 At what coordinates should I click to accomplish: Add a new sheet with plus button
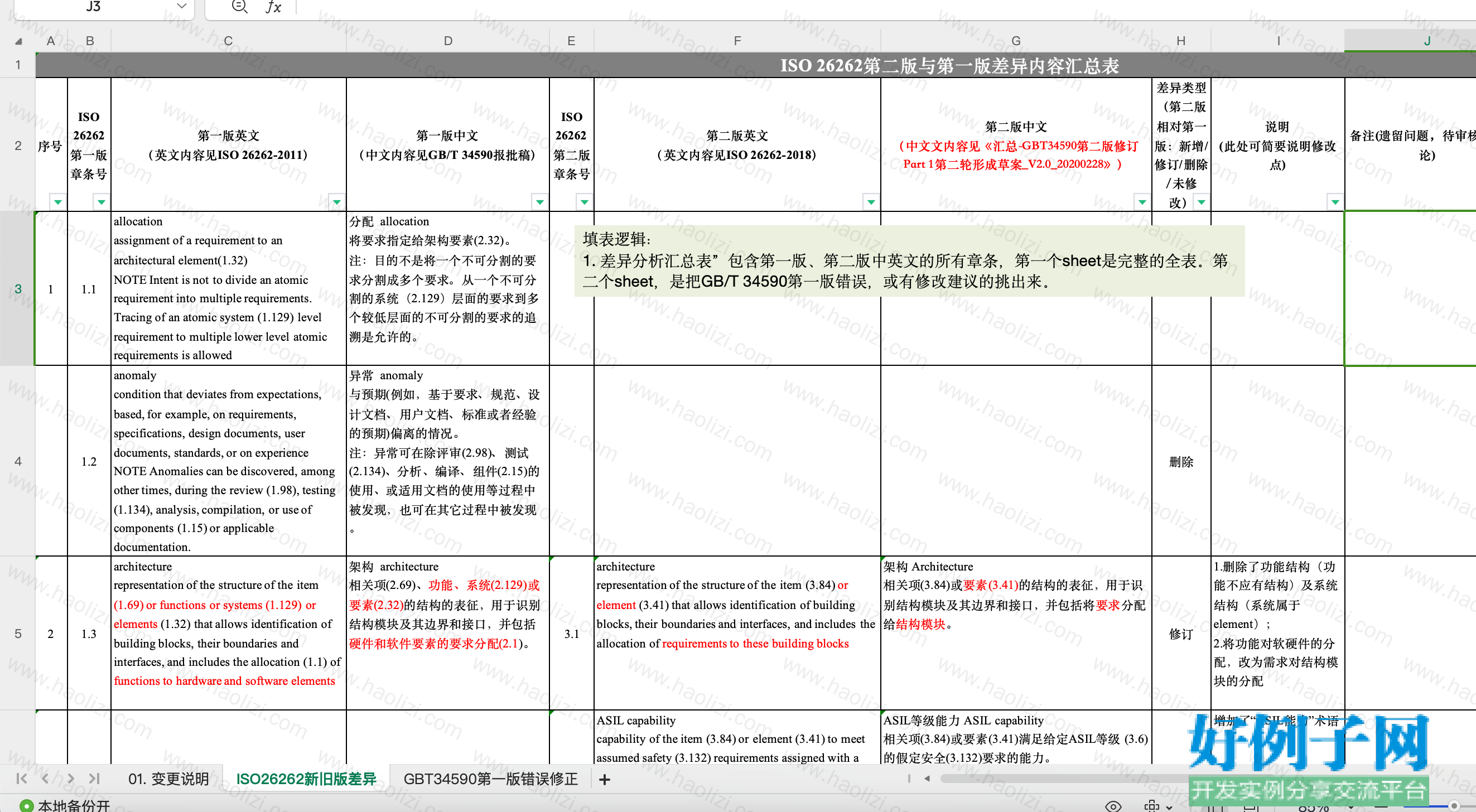tap(605, 779)
